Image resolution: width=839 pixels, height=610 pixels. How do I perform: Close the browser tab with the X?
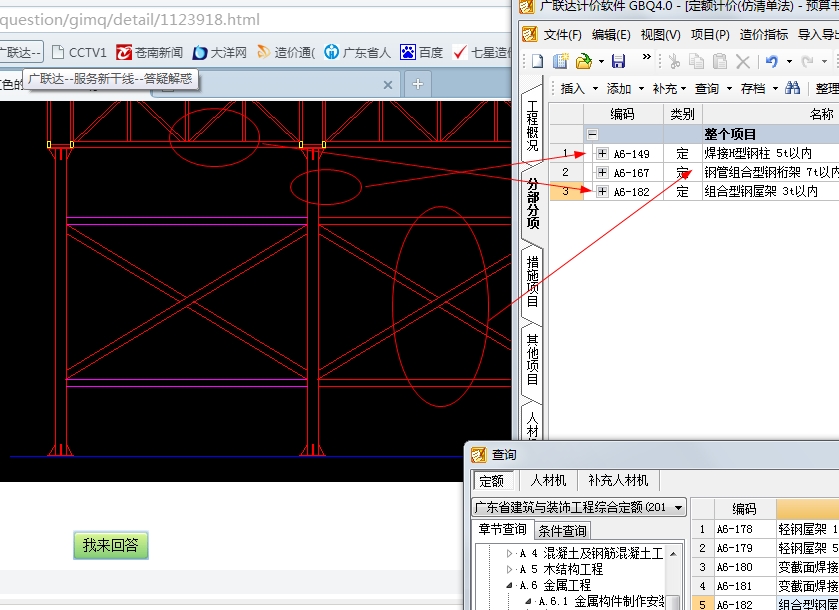(x=388, y=85)
